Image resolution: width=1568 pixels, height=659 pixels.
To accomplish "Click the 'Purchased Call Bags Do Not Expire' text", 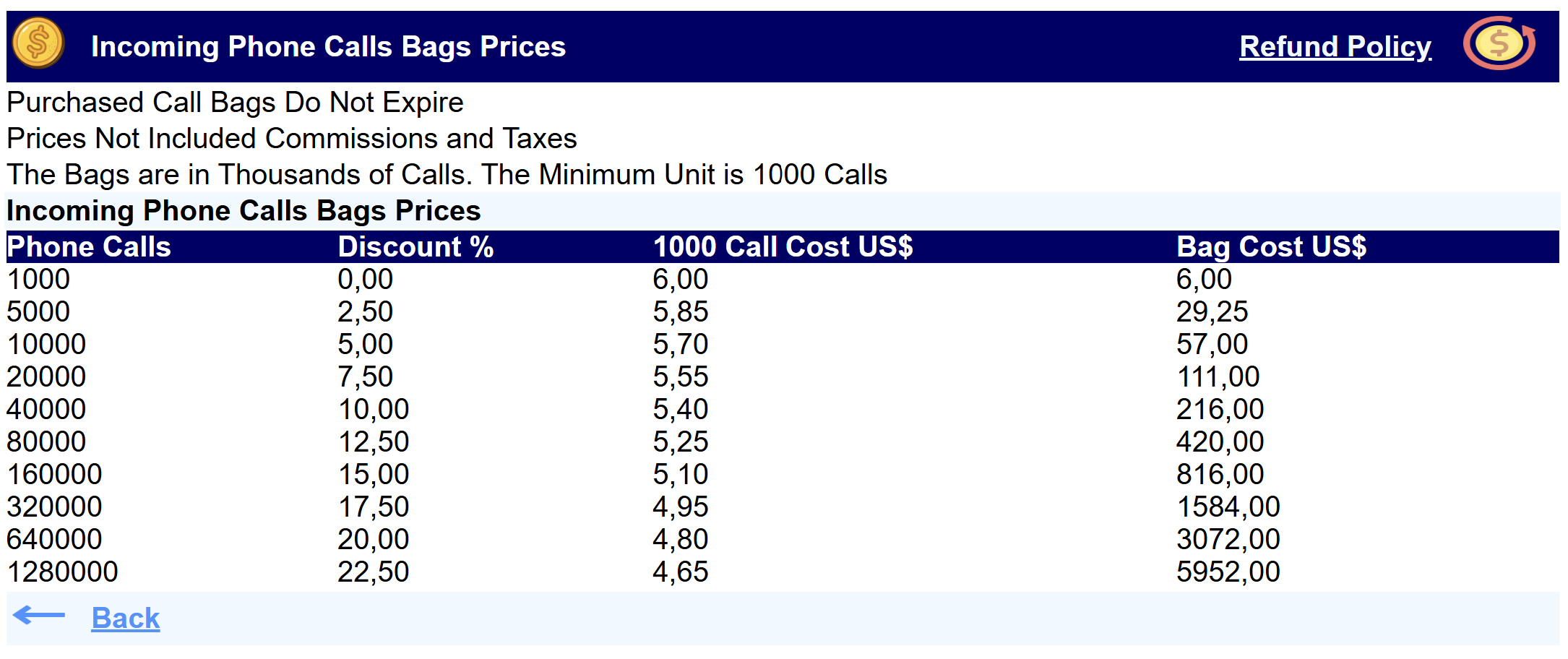I will coord(235,103).
